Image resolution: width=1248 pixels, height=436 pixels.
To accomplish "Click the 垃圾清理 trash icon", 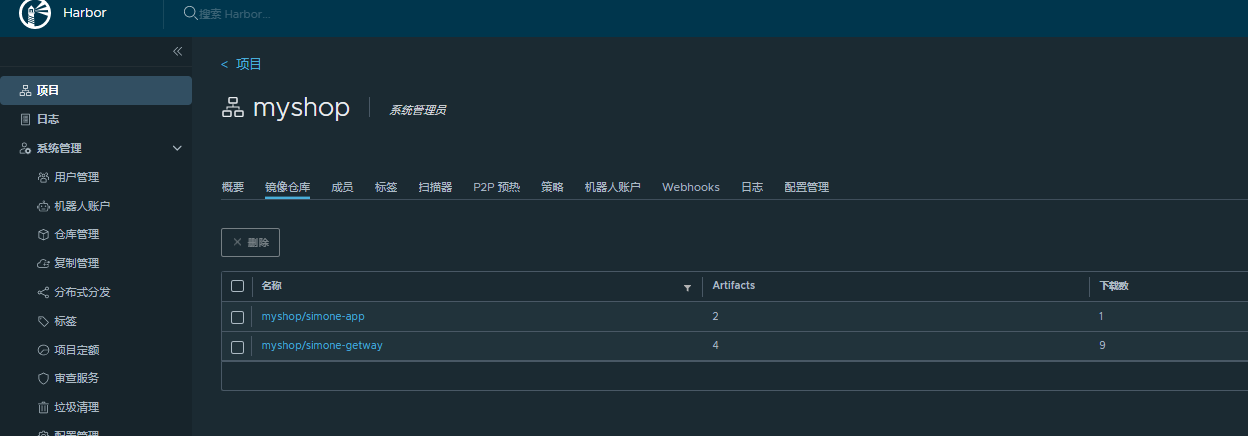I will 43,408.
